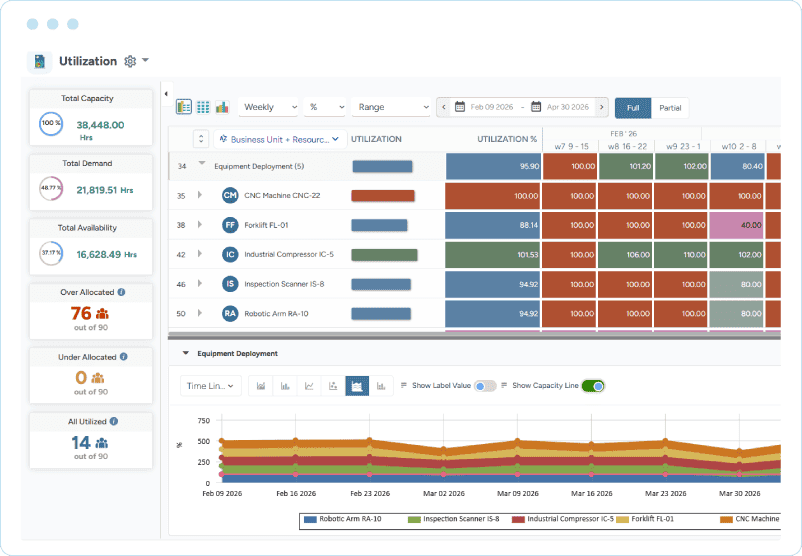The width and height of the screenshot is (802, 556).
Task: Expand the Robotic Arm RA-10 row
Action: click(200, 313)
